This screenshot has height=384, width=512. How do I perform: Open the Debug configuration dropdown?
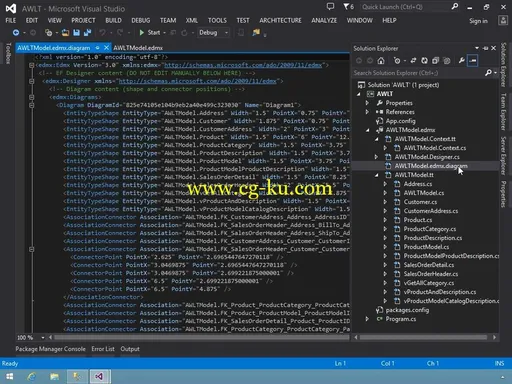pyautogui.click(x=213, y=33)
